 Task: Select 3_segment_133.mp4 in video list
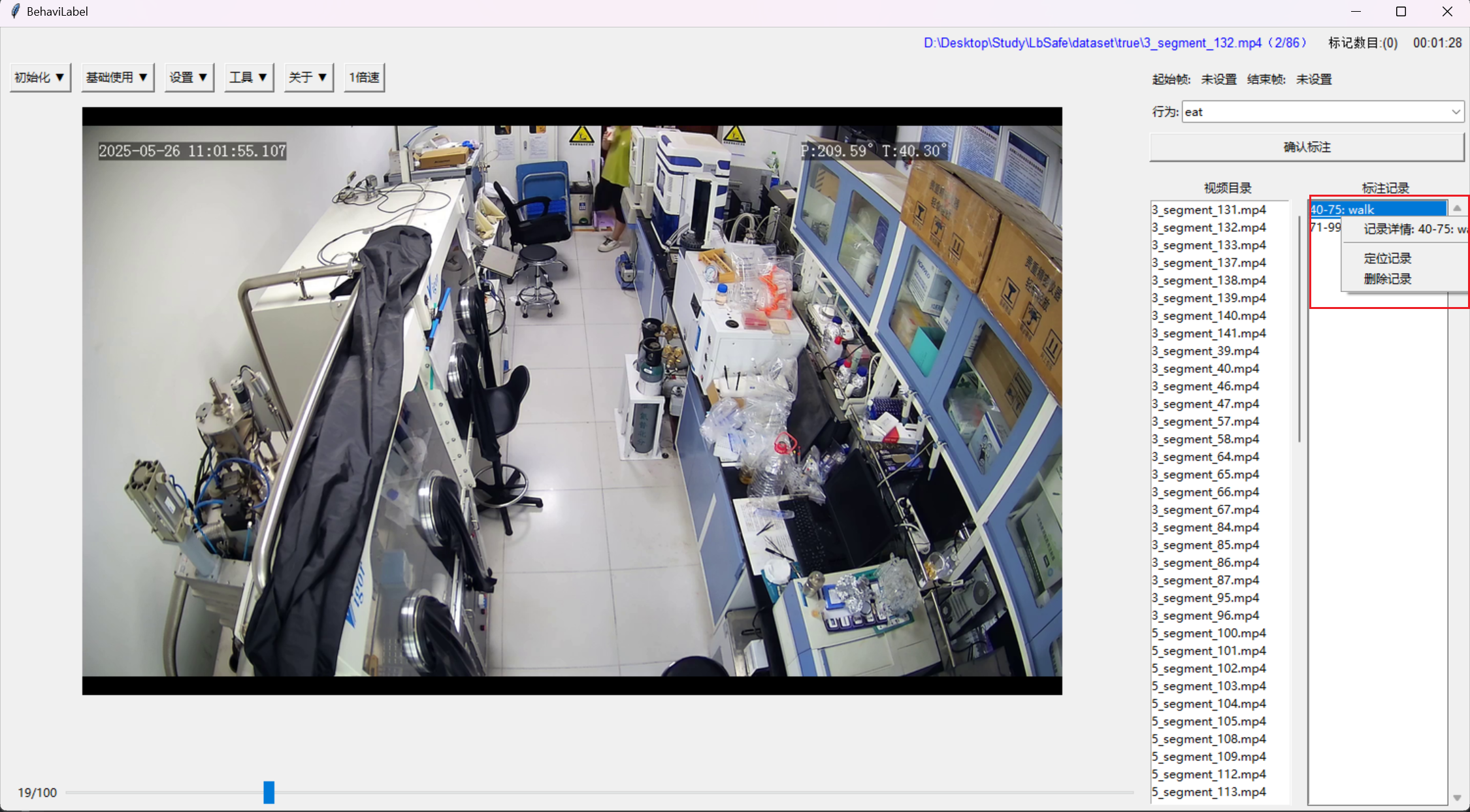click(x=1209, y=245)
